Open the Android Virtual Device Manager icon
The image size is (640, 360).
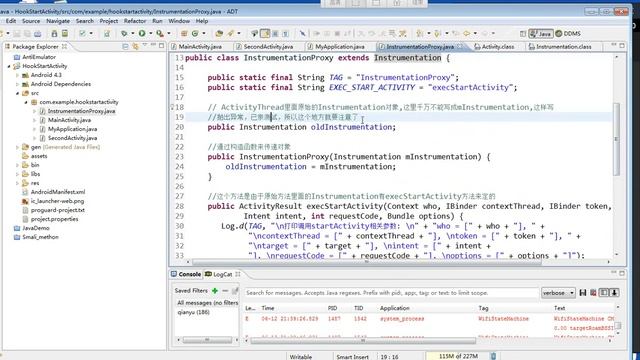point(64,33)
